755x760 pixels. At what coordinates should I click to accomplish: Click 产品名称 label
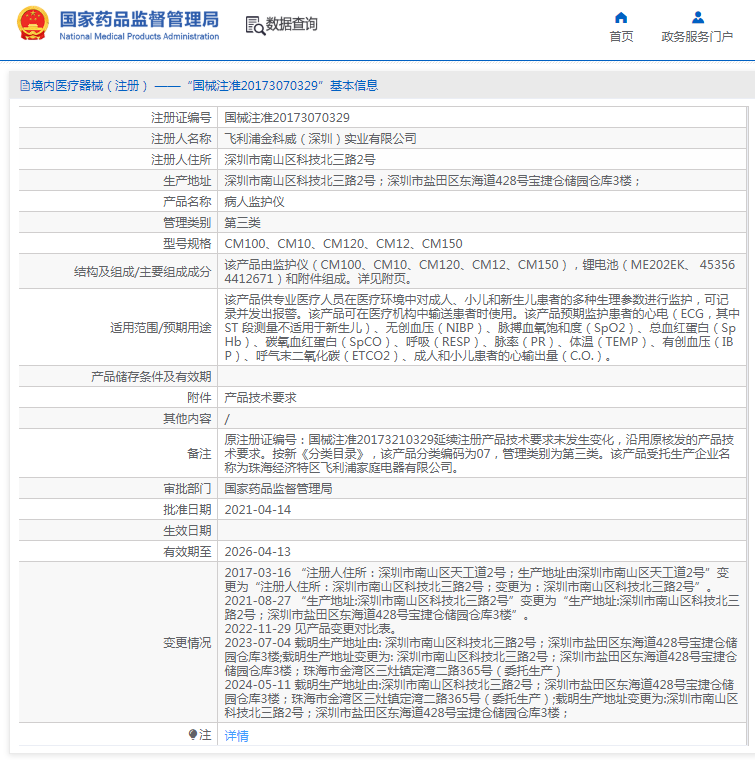[x=187, y=202]
